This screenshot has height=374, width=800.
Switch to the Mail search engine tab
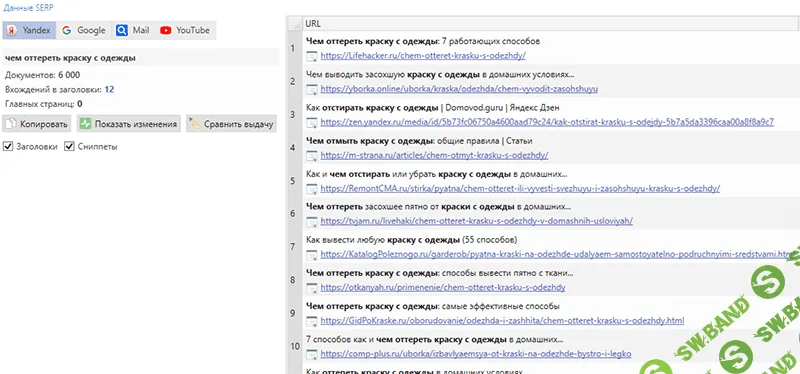[x=132, y=30]
